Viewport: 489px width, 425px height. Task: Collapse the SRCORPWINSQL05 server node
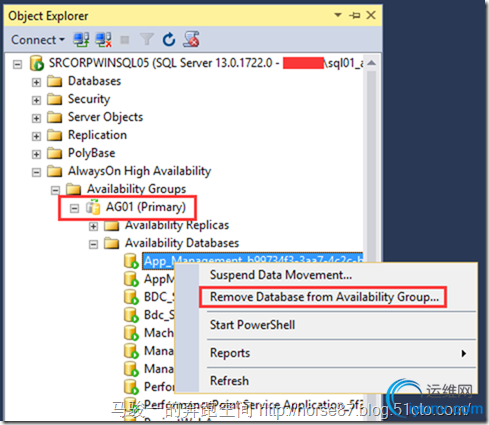tap(17, 64)
